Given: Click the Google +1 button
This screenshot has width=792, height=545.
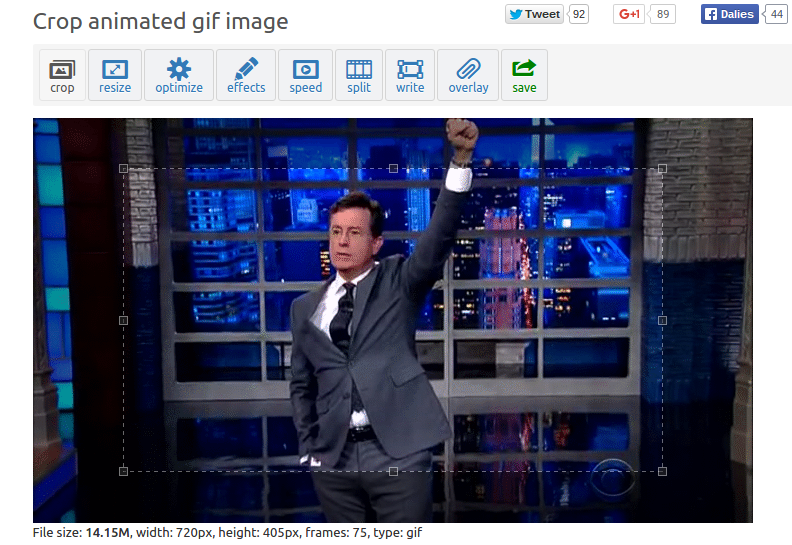Looking at the screenshot, I should pos(629,14).
